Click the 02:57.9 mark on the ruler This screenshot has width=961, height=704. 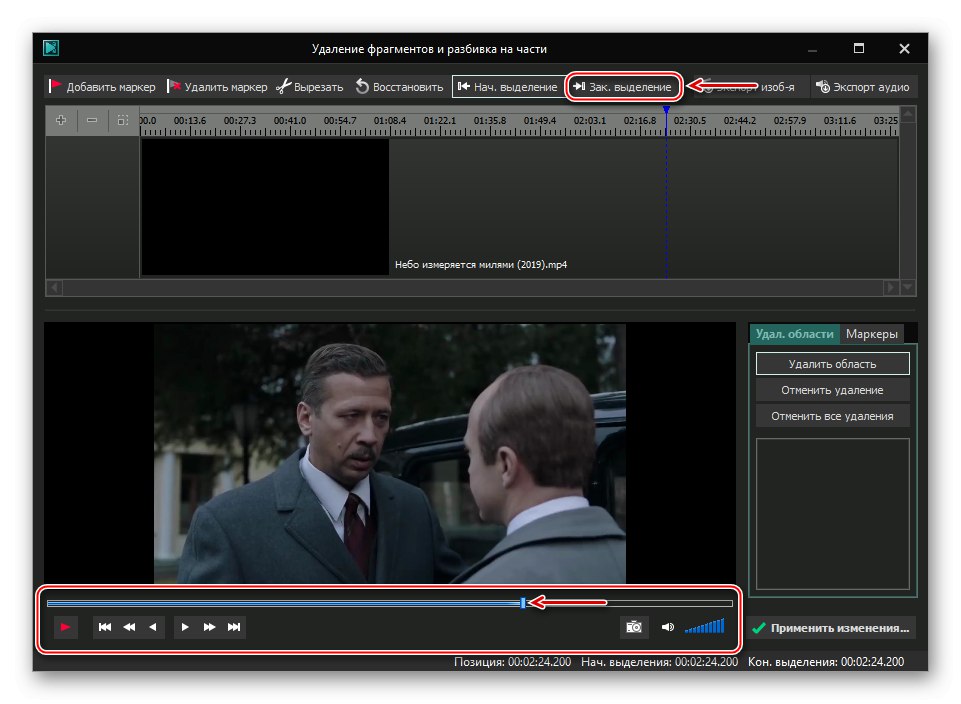click(x=790, y=121)
